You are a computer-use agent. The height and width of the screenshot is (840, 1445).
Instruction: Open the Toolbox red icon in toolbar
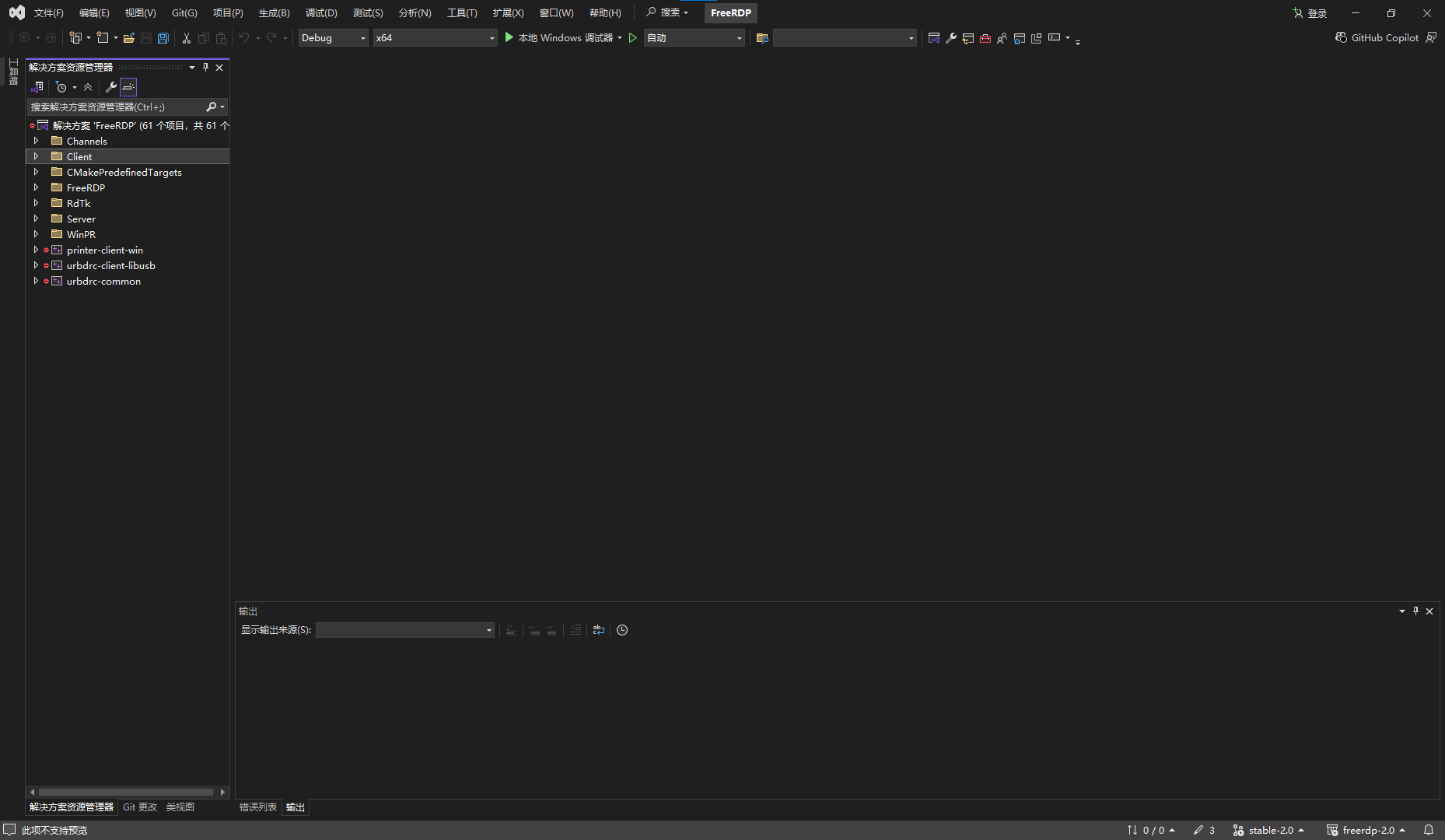point(985,38)
